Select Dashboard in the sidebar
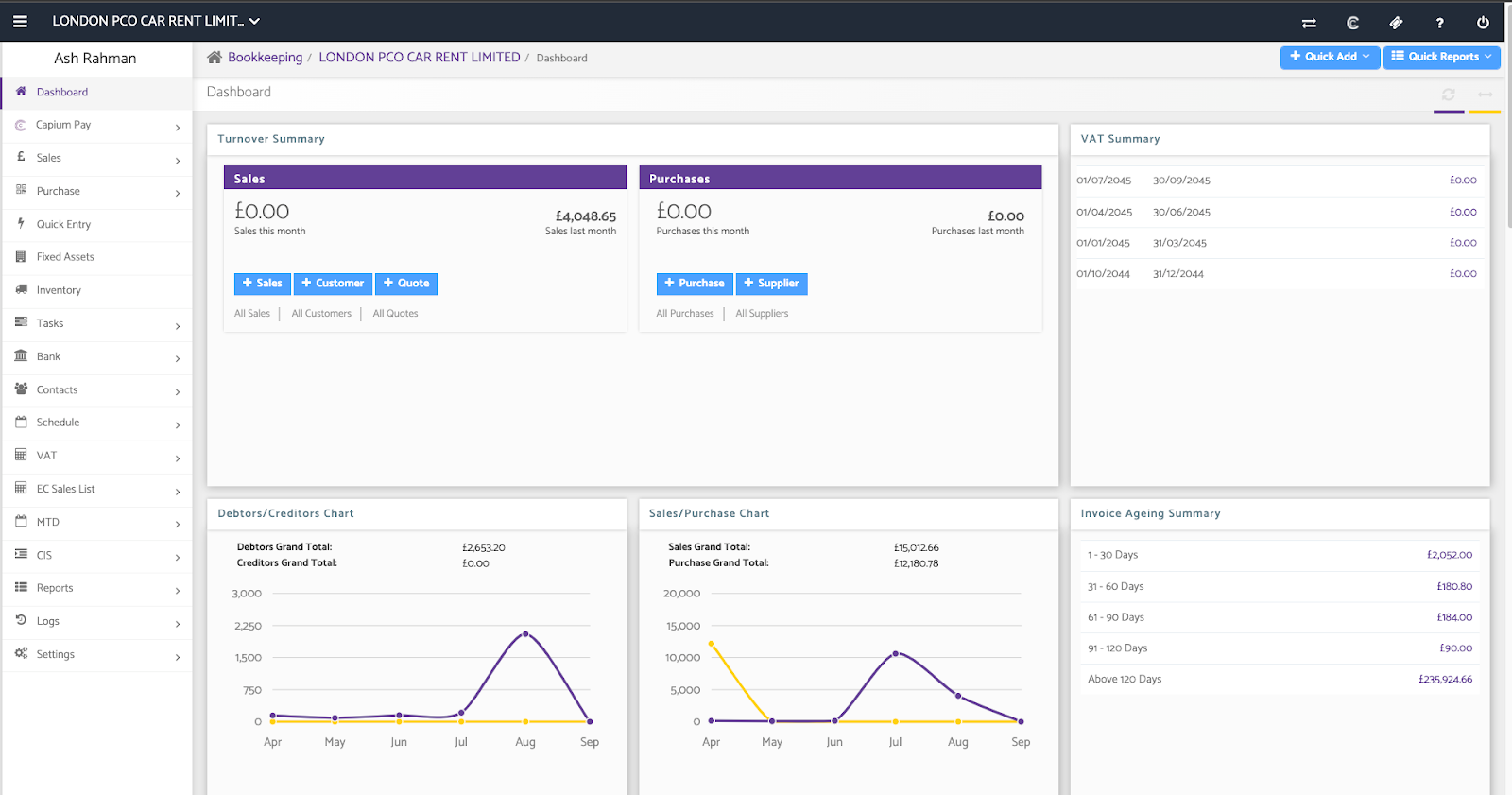This screenshot has width=1512, height=795. pos(97,93)
